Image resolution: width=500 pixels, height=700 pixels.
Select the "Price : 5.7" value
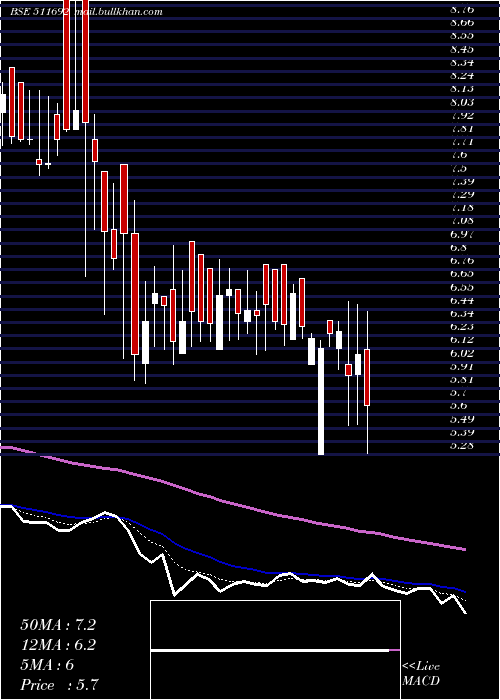(x=59, y=685)
